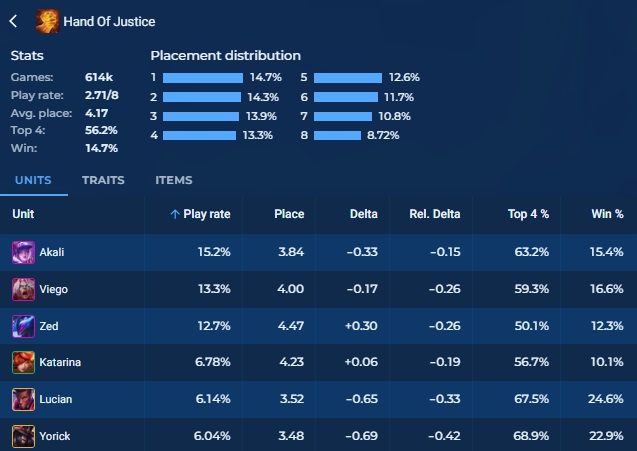This screenshot has height=451, width=637.
Task: Switch to the ITEMS tab
Action: 173,180
